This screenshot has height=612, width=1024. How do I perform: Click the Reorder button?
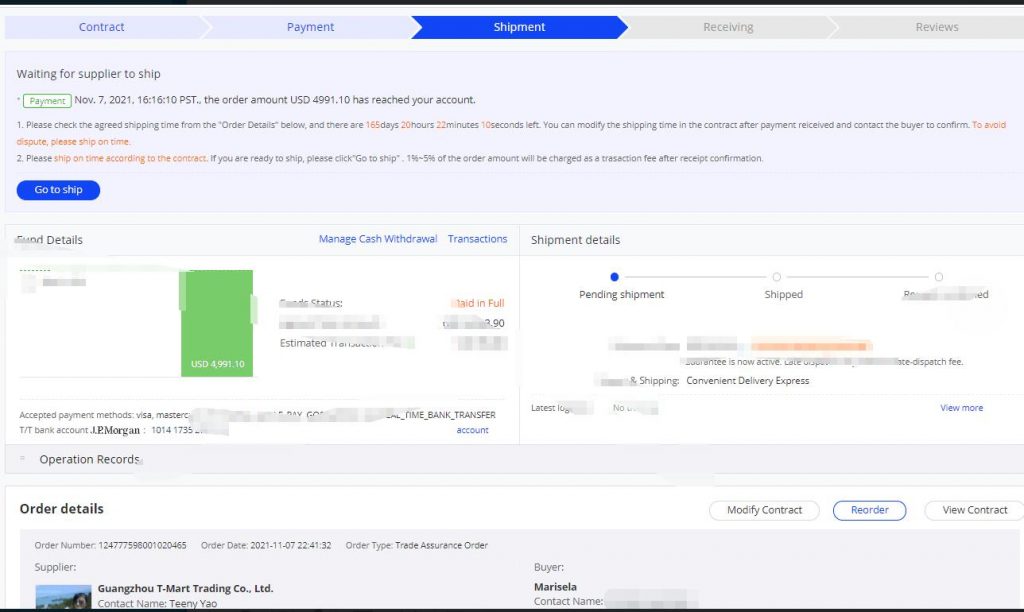pos(869,510)
